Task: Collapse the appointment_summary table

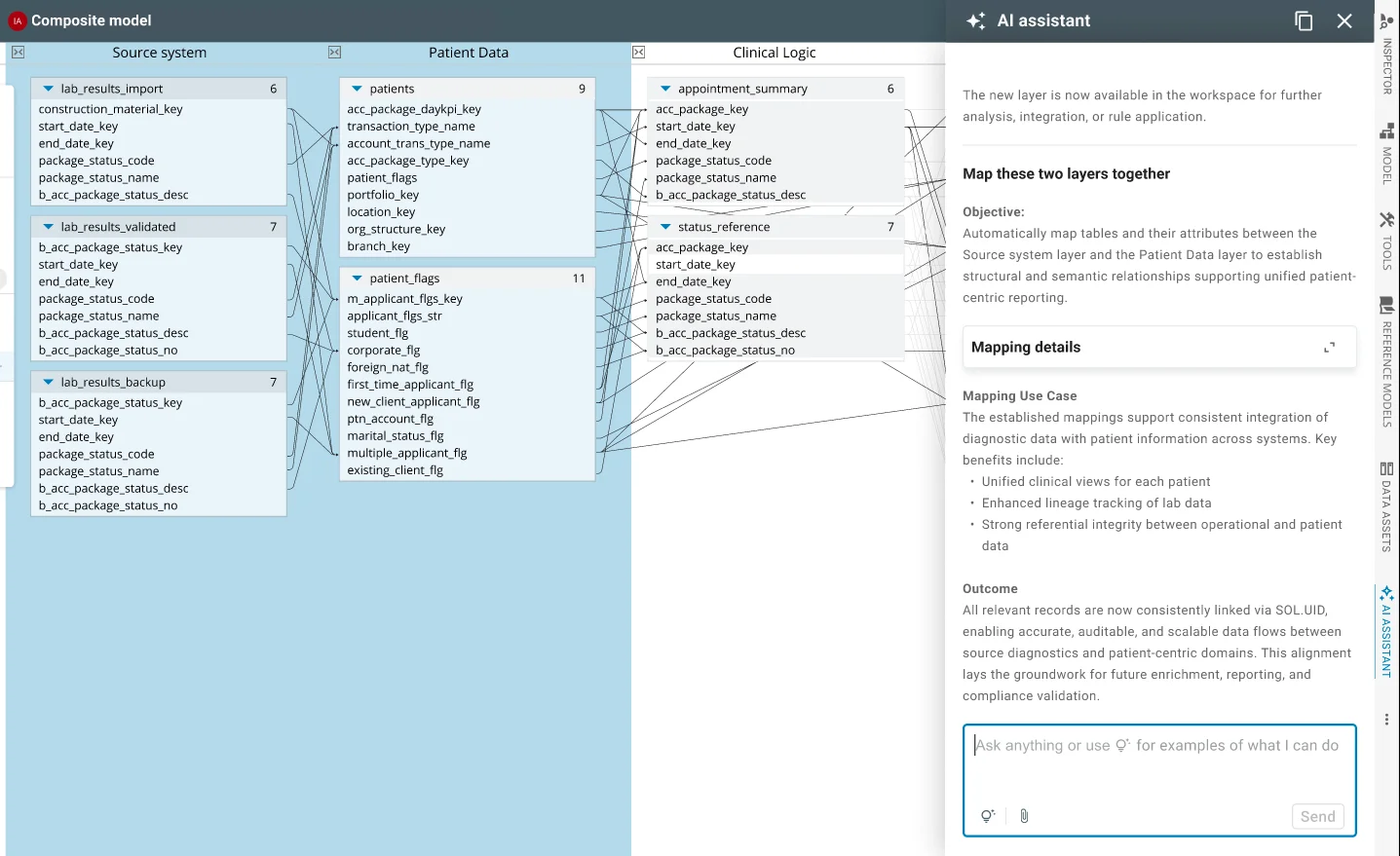Action: (x=665, y=89)
